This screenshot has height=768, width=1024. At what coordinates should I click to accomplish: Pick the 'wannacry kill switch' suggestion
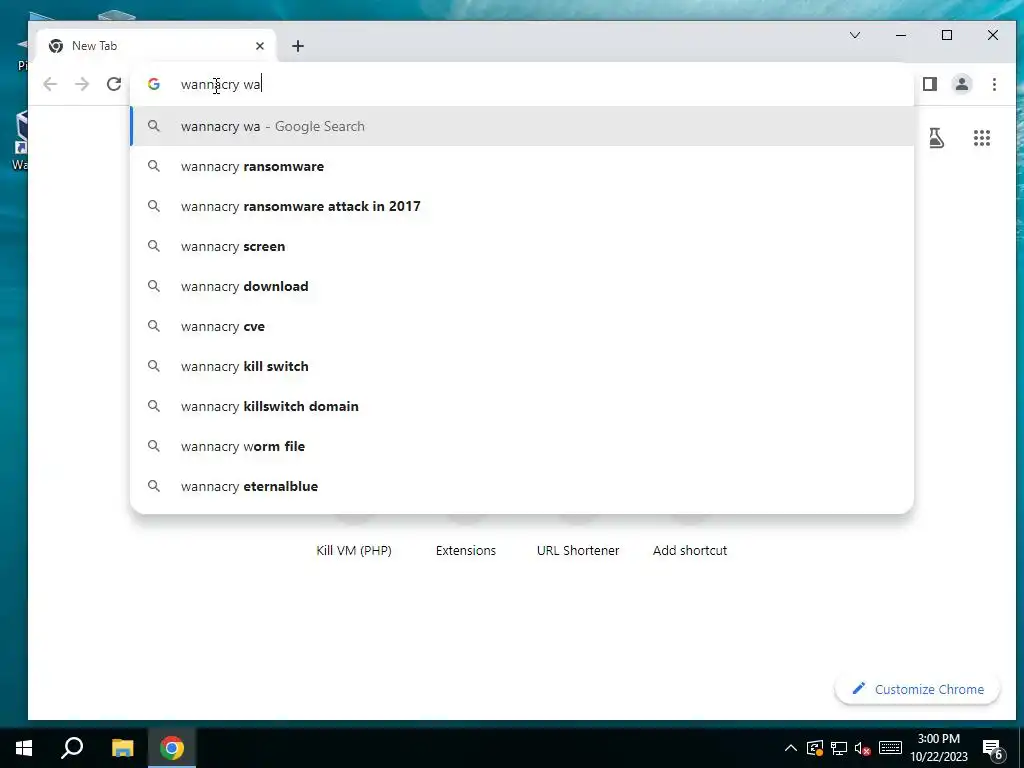click(522, 366)
